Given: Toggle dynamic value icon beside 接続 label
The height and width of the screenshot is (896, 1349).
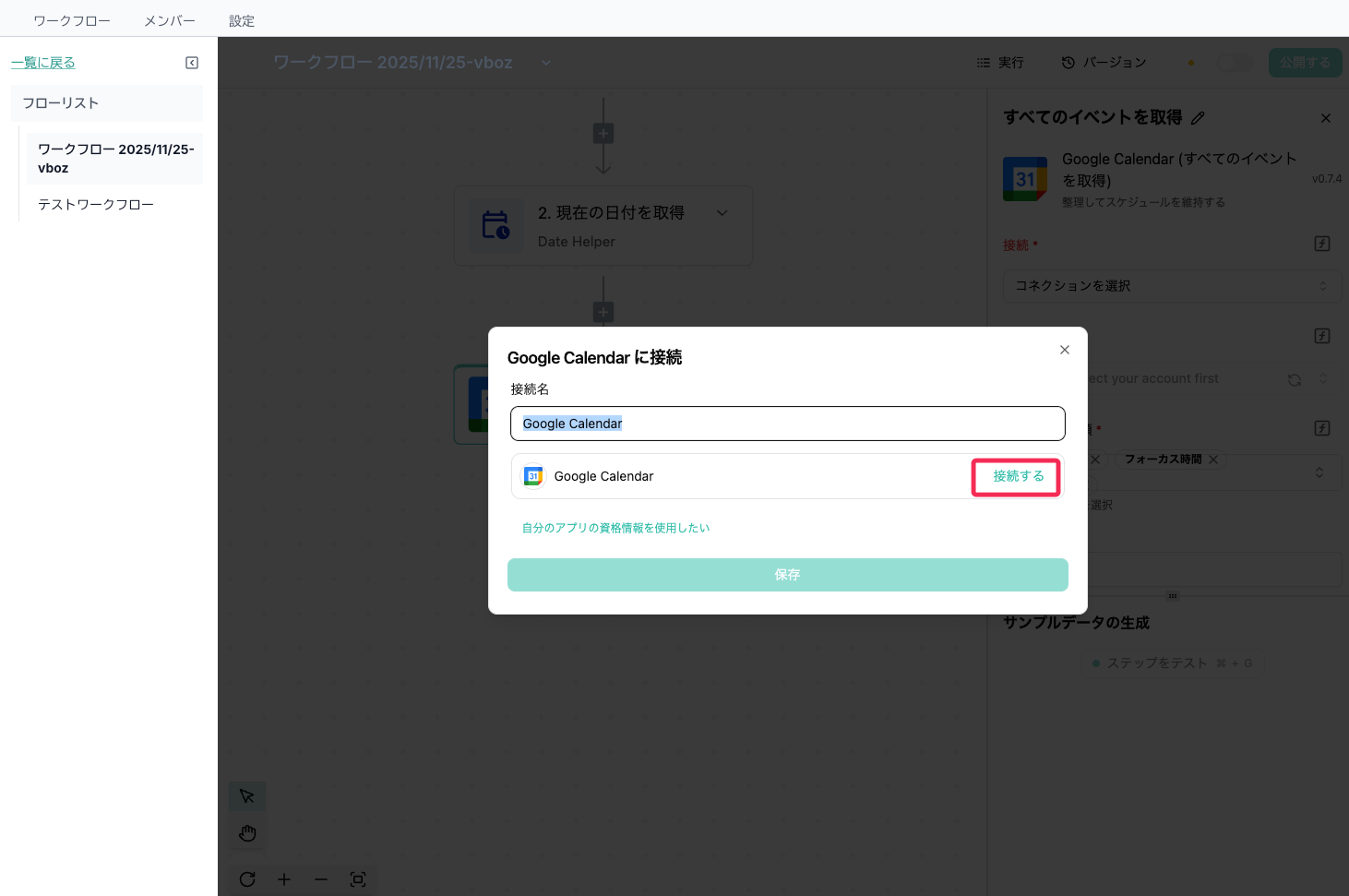Looking at the screenshot, I should coord(1322,244).
